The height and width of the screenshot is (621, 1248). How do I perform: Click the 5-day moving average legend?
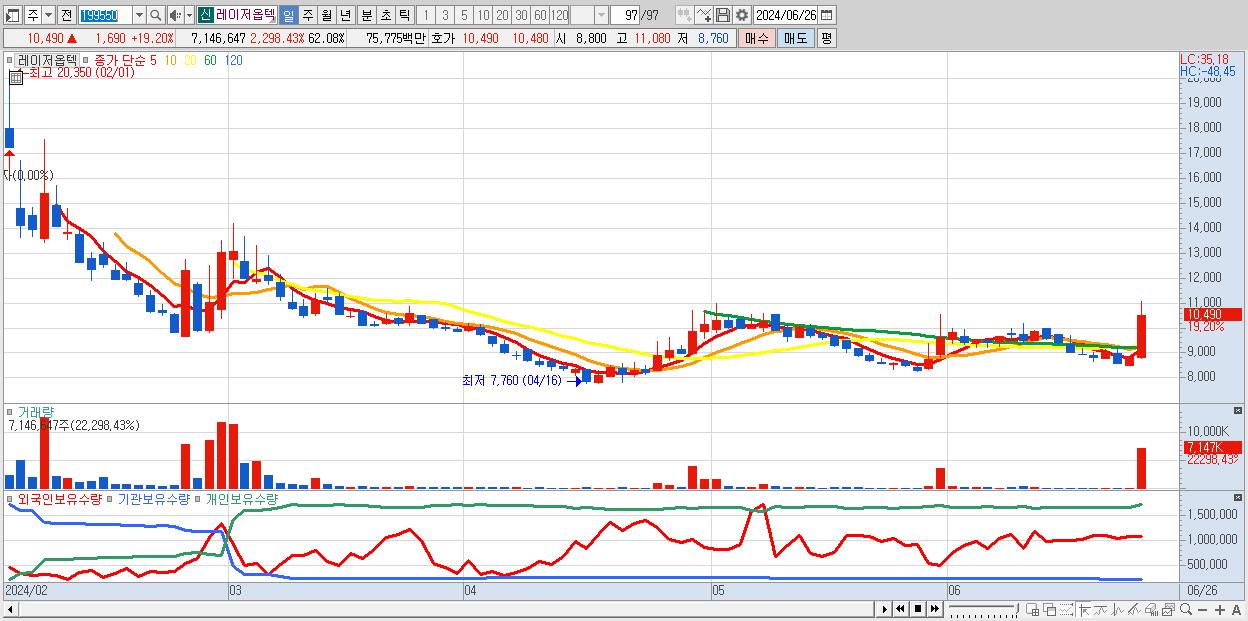click(153, 60)
